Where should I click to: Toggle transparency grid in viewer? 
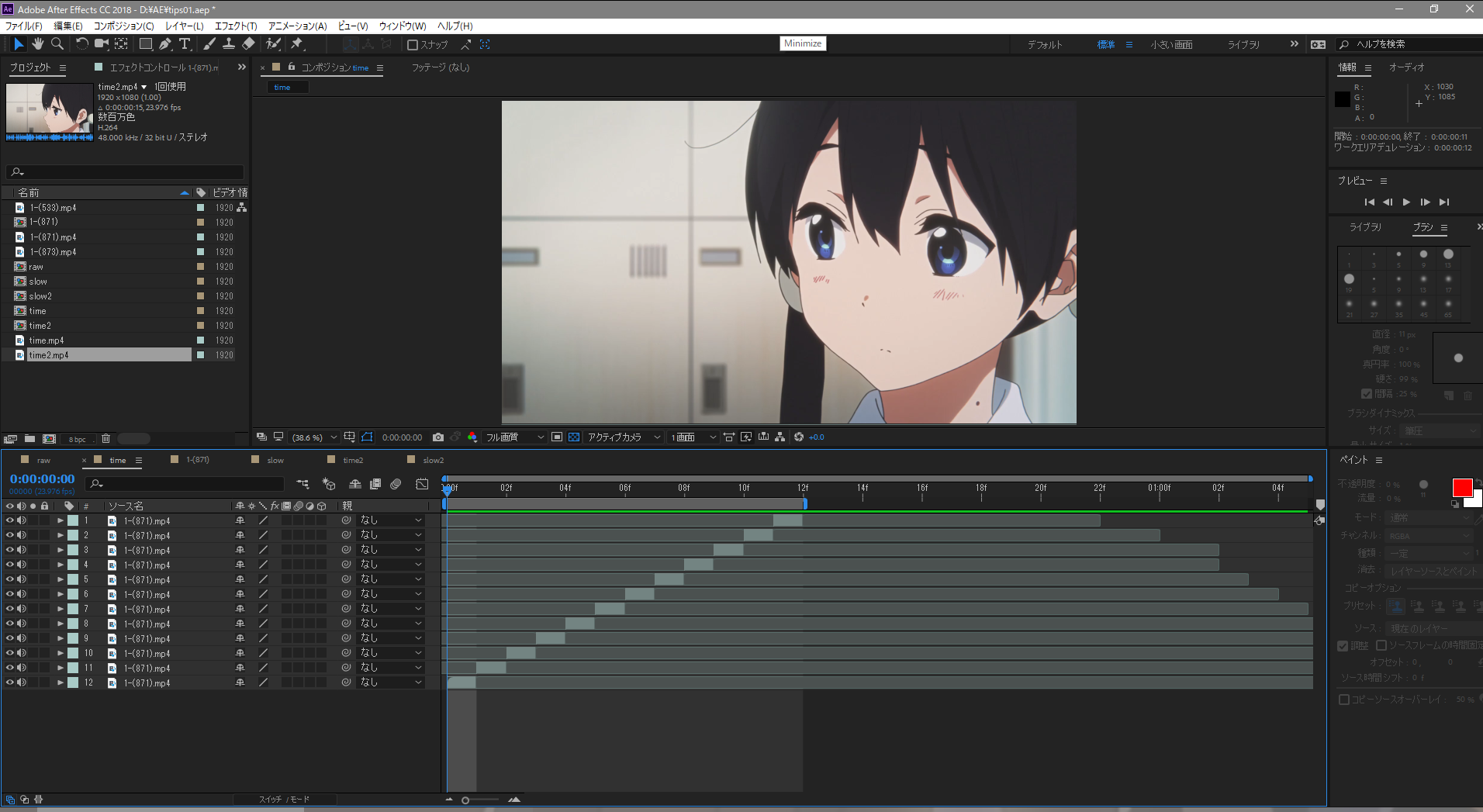[574, 437]
